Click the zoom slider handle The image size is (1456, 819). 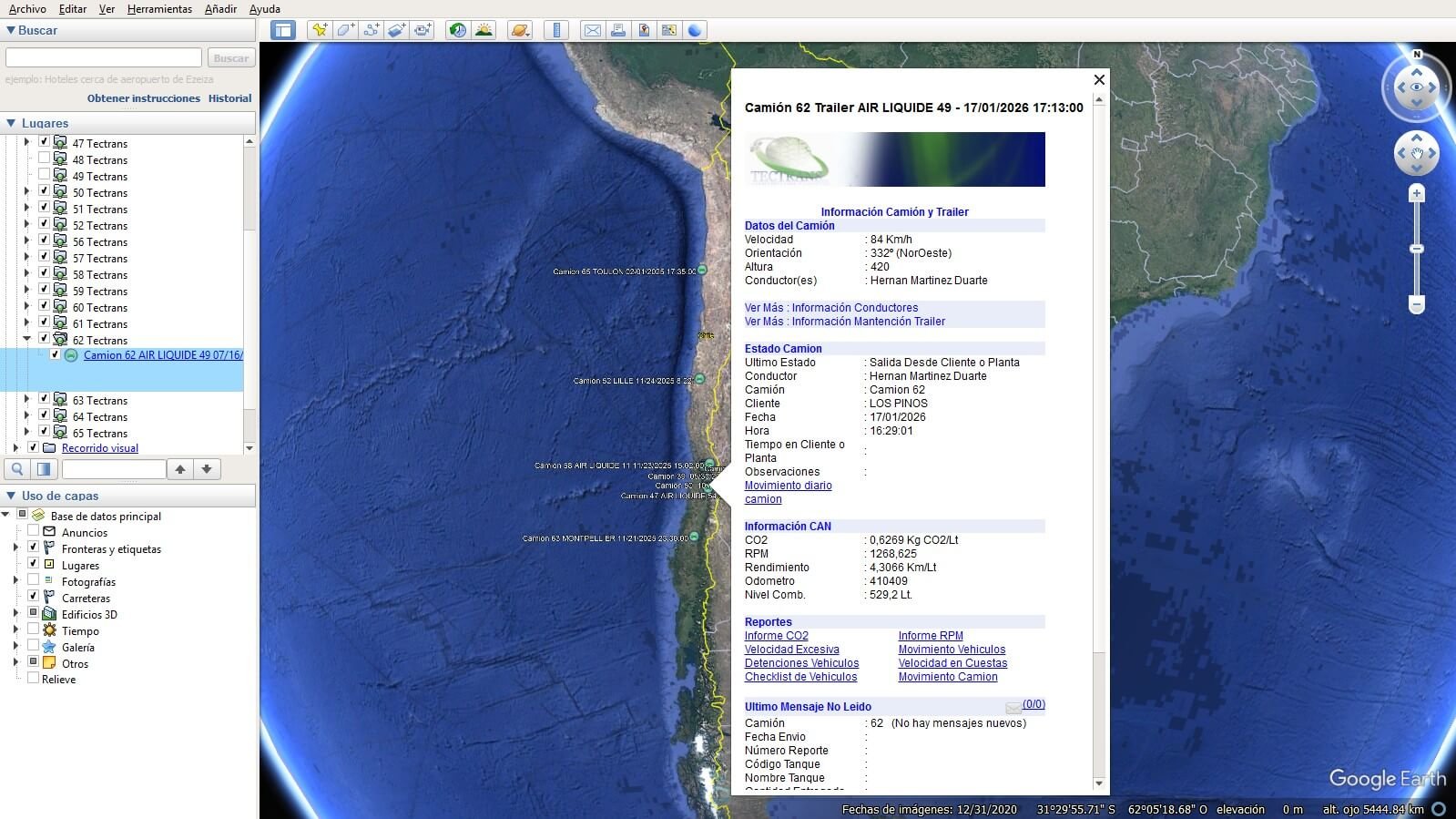1416,249
